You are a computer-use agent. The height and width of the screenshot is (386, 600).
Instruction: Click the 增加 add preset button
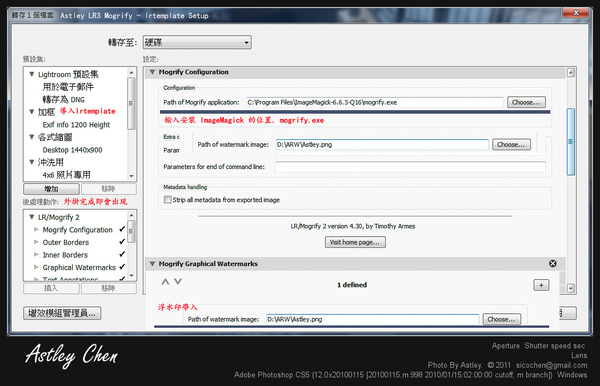click(x=51, y=189)
